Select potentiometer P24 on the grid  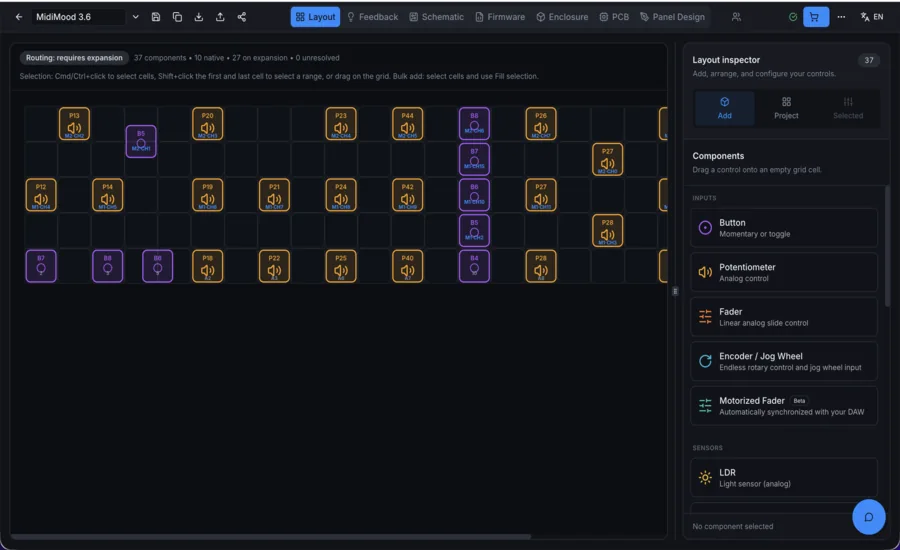click(341, 195)
